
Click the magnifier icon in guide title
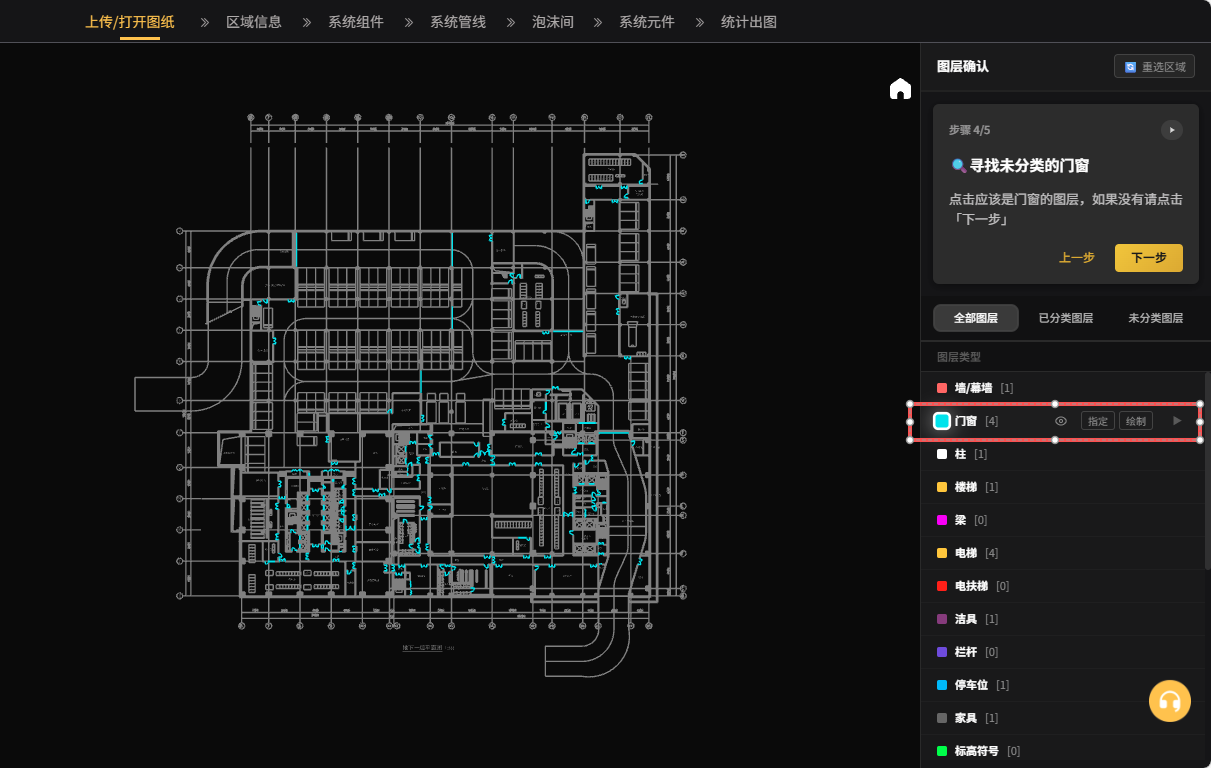point(958,166)
